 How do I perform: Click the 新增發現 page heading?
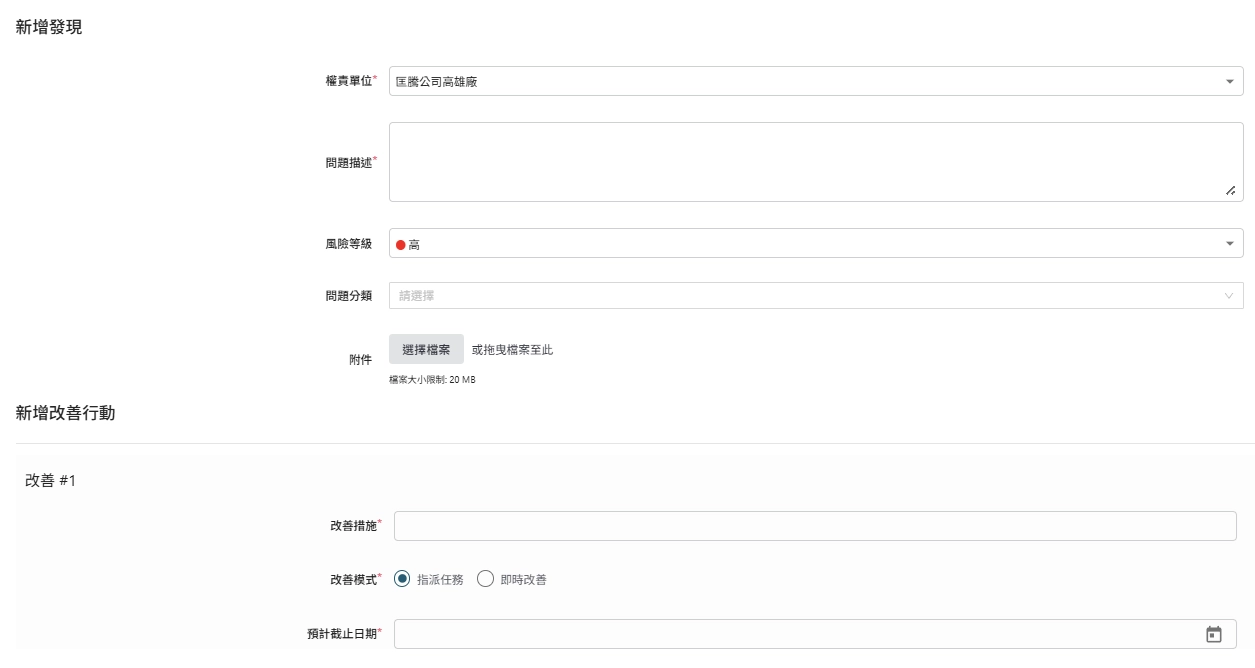49,28
